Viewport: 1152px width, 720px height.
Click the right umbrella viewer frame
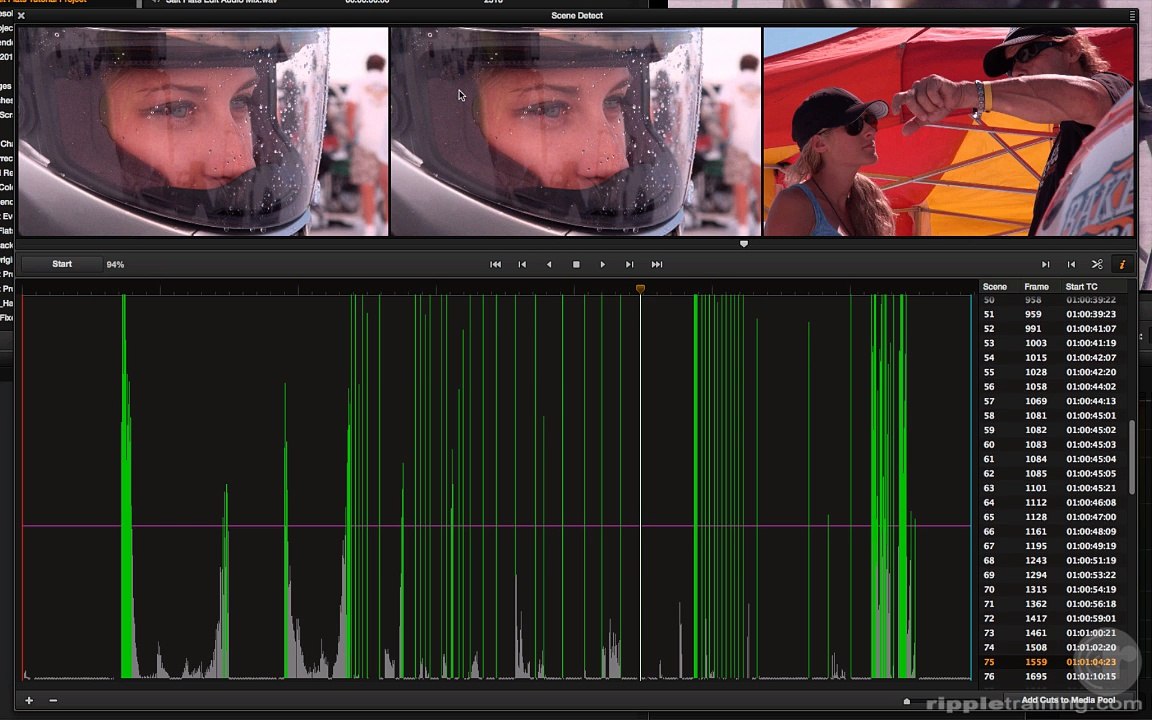pyautogui.click(x=948, y=132)
